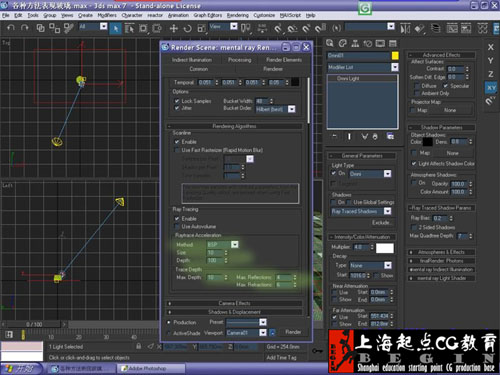Screen dimensions: 500x375
Task: Click the Omni01 object yellow color swatch
Action: (395, 56)
